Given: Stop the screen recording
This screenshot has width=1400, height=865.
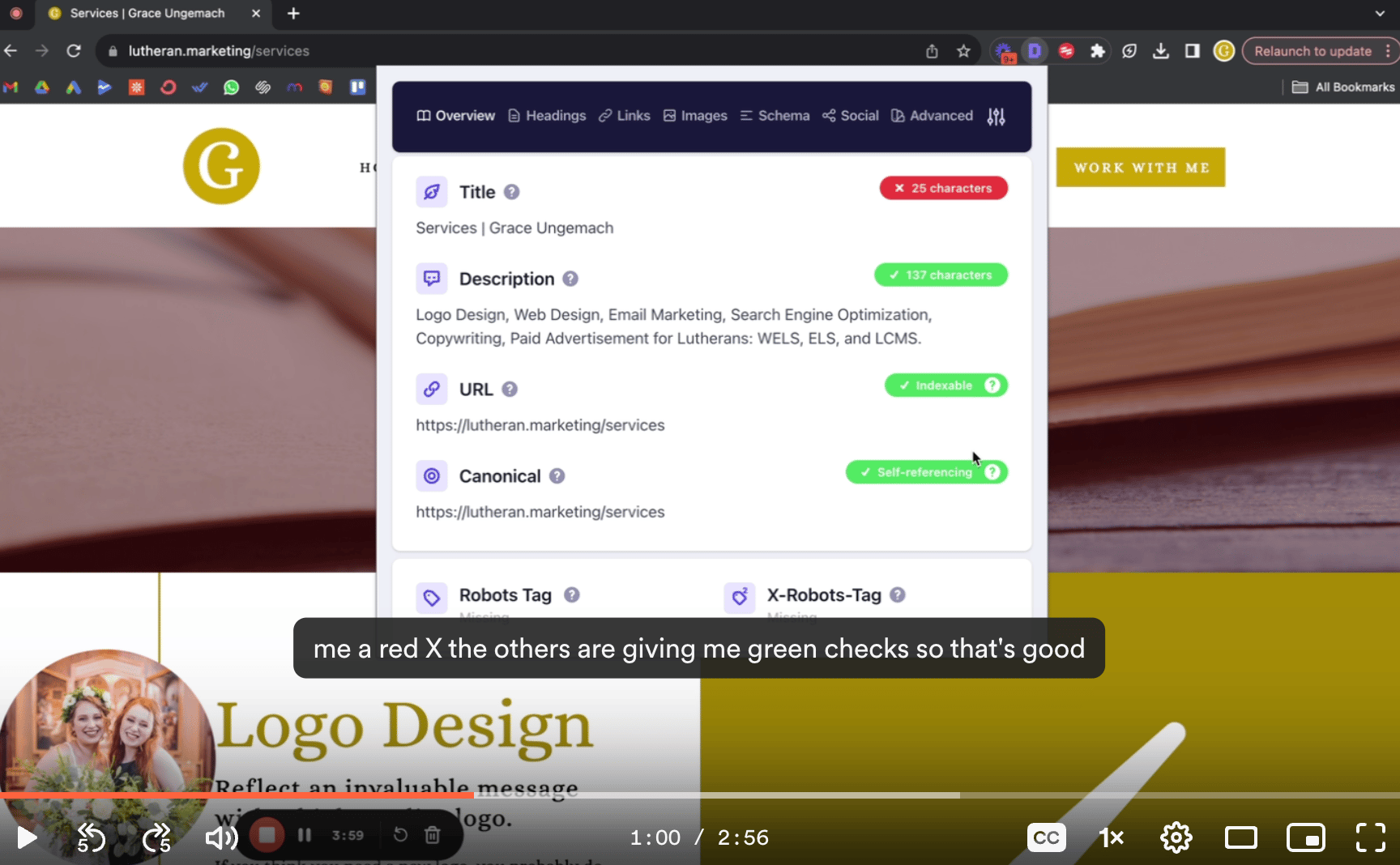Looking at the screenshot, I should click(x=267, y=835).
